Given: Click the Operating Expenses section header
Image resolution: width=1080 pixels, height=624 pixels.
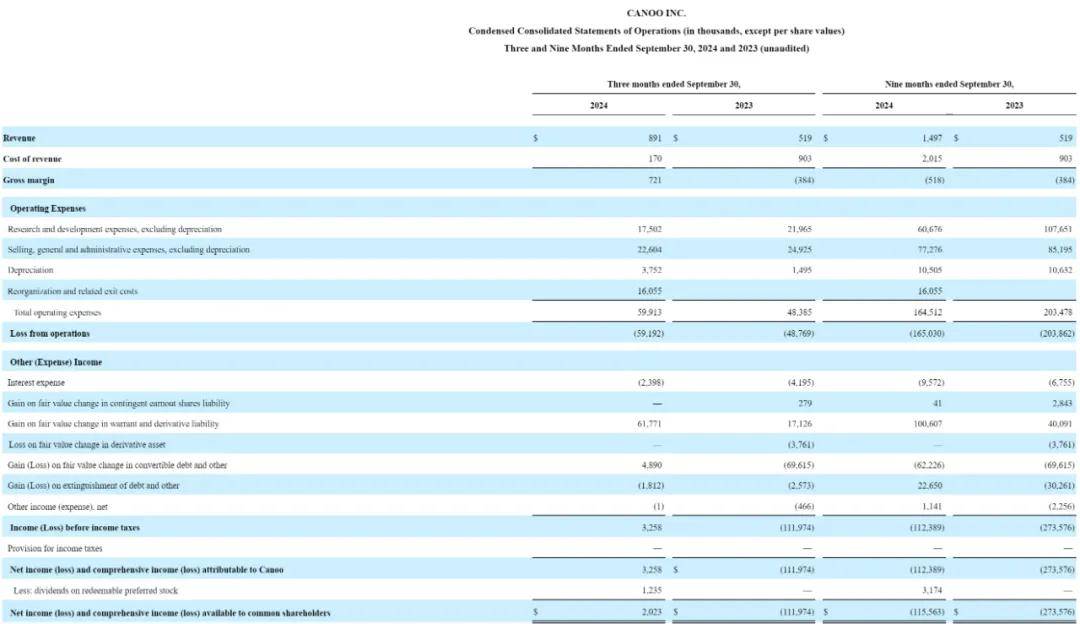Looking at the screenshot, I should point(47,208).
